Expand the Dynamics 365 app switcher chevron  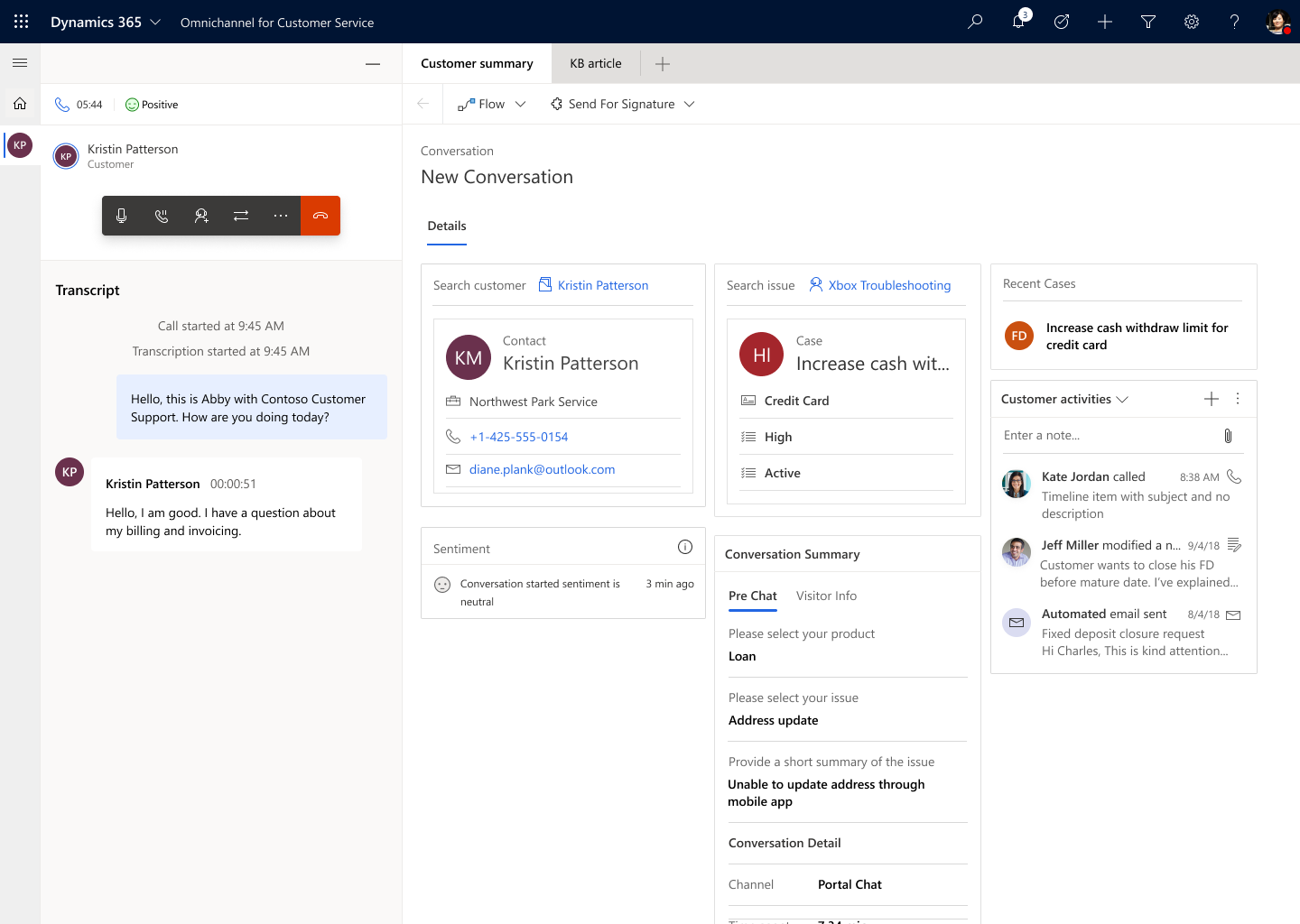(x=155, y=22)
